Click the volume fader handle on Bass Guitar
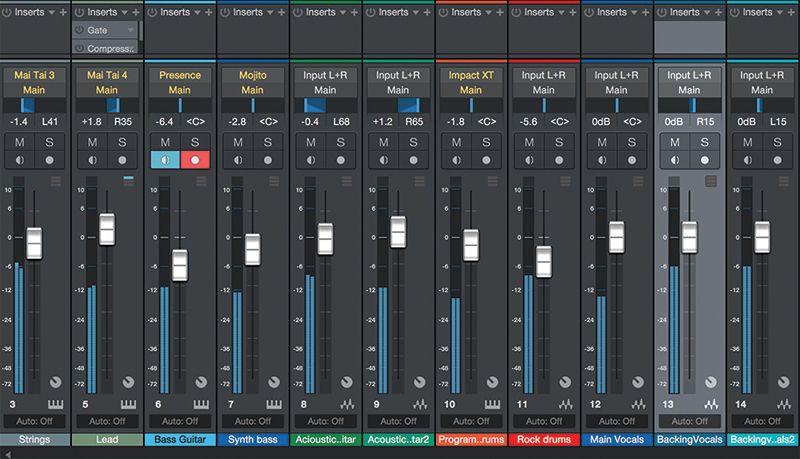Image resolution: width=800 pixels, height=459 pixels. [180, 265]
